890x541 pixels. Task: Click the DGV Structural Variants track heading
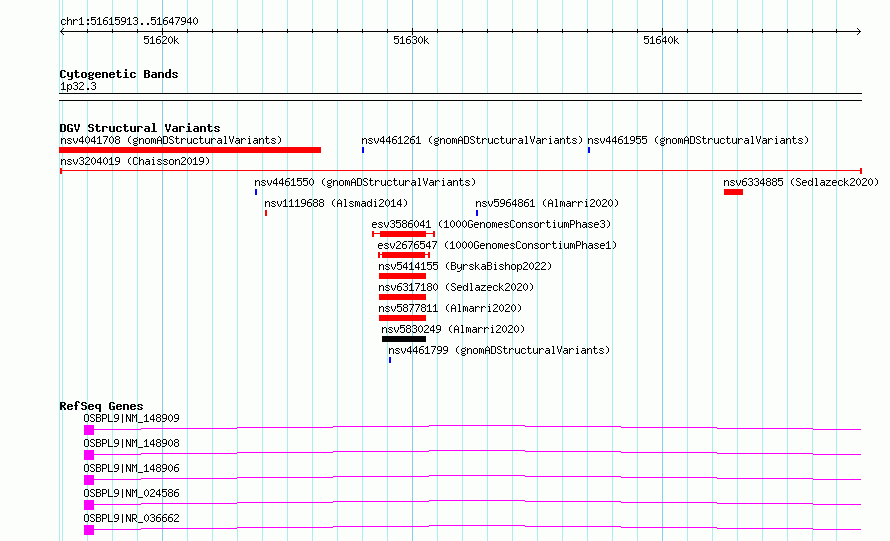(x=140, y=128)
